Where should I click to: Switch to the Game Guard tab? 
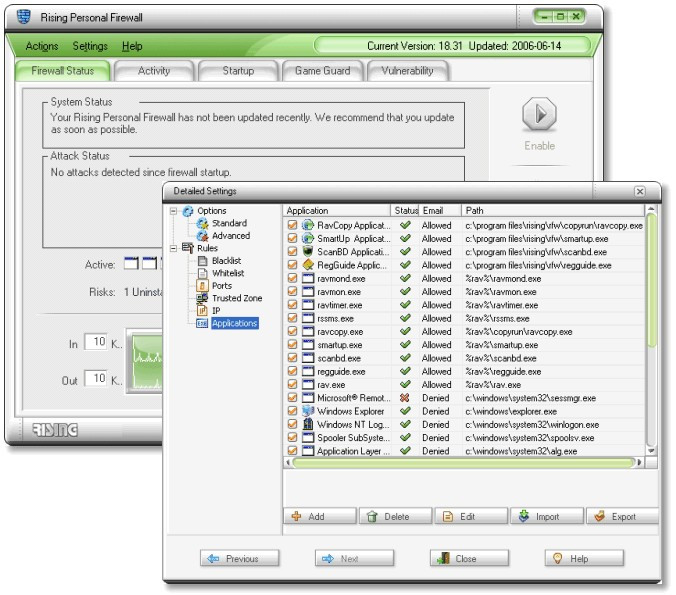point(322,71)
